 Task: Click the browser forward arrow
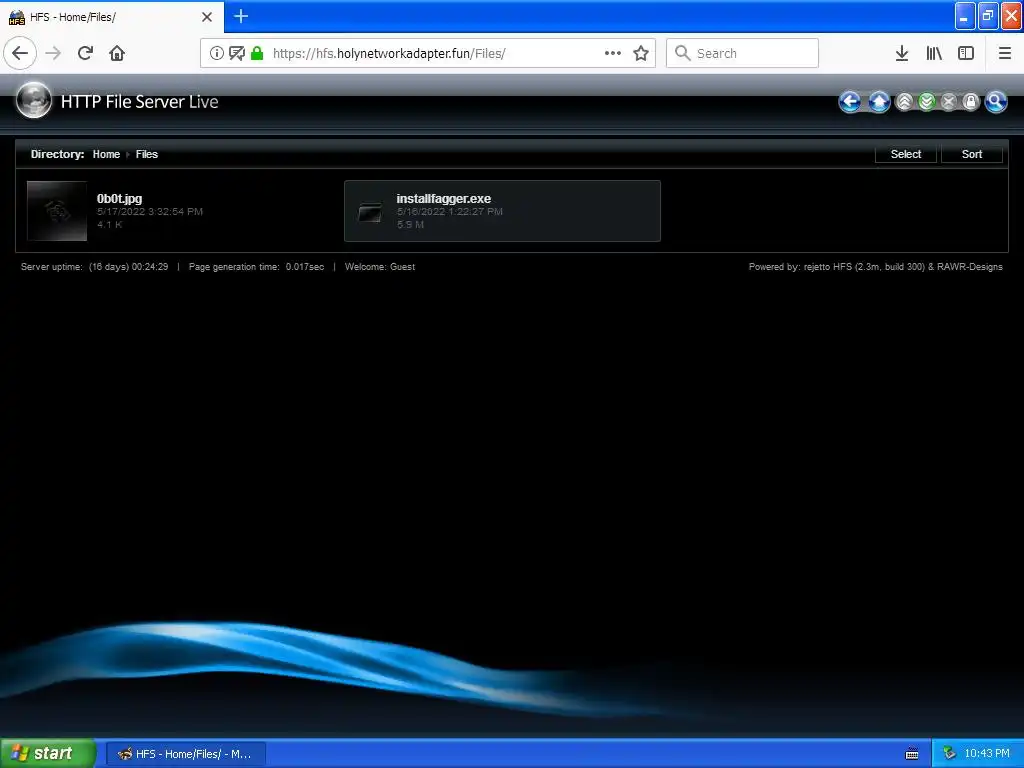point(54,53)
